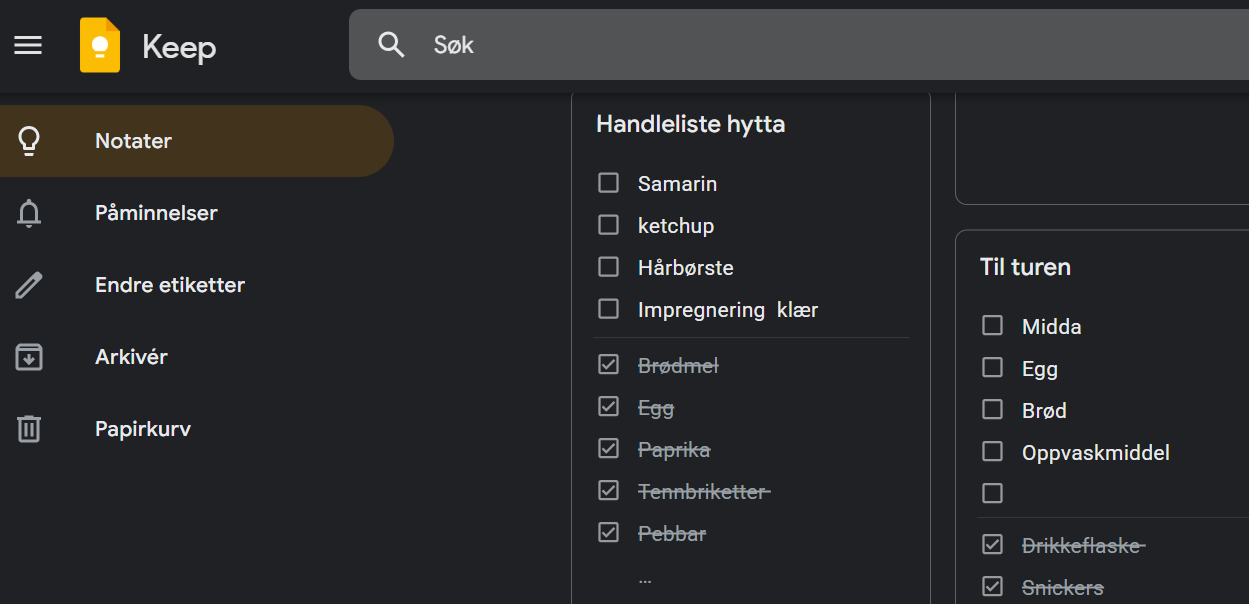Screen dimensions: 1249x604
Task: Open the Påminnelser section
Action: (x=156, y=213)
